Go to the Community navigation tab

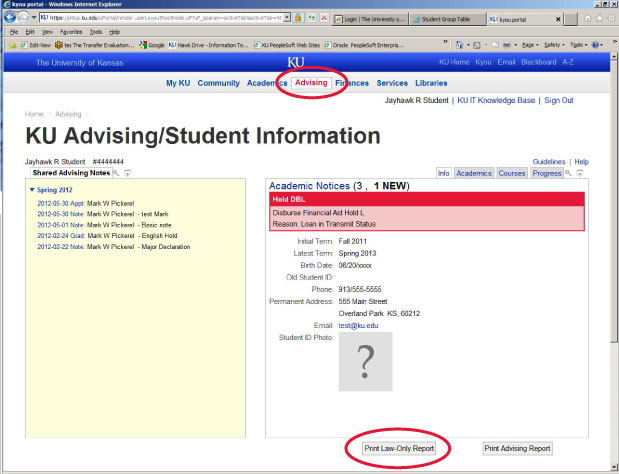(219, 83)
